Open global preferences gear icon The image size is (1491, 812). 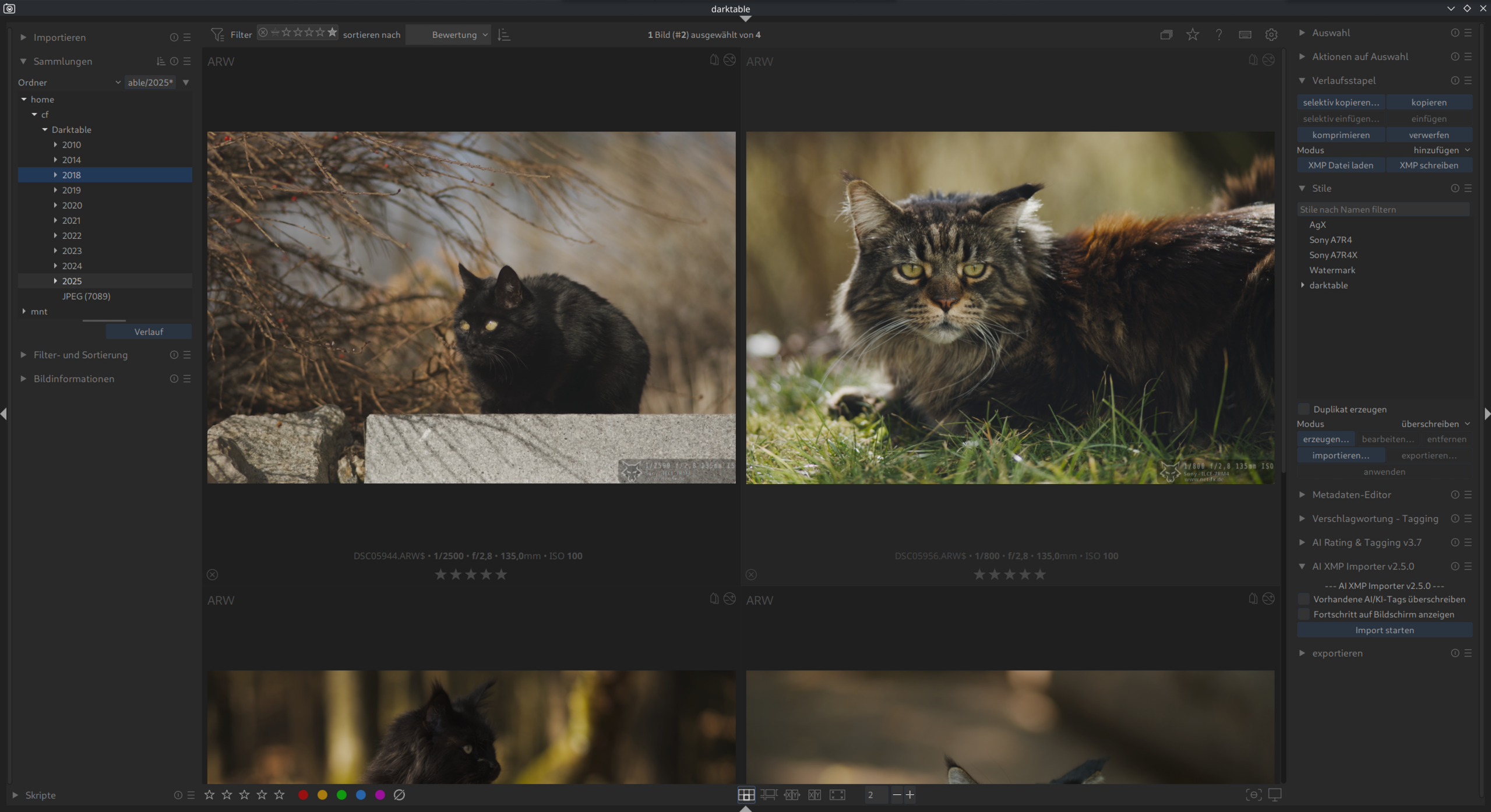(x=1271, y=35)
